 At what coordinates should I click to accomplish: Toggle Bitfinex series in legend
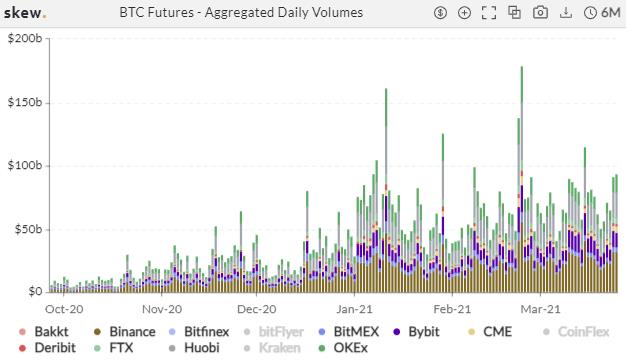199,331
